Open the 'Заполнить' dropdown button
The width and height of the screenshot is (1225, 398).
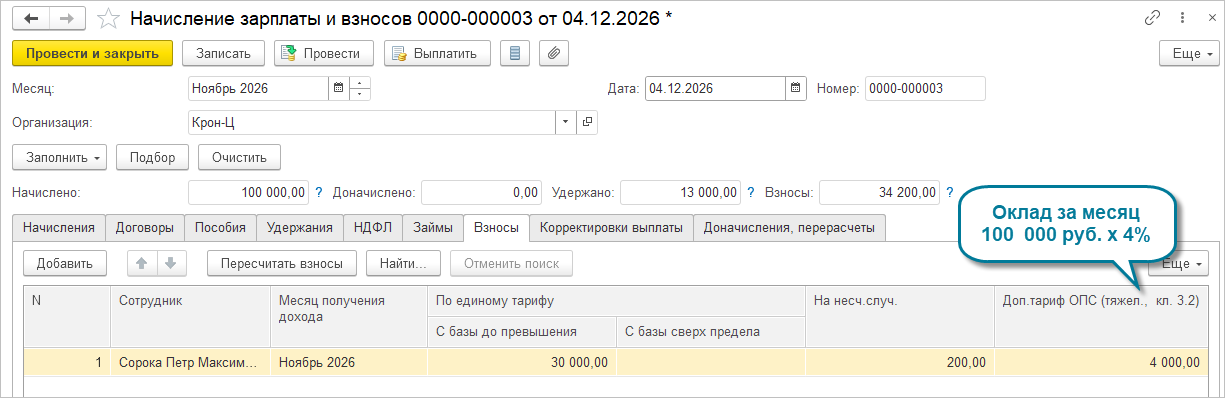[x=59, y=157]
